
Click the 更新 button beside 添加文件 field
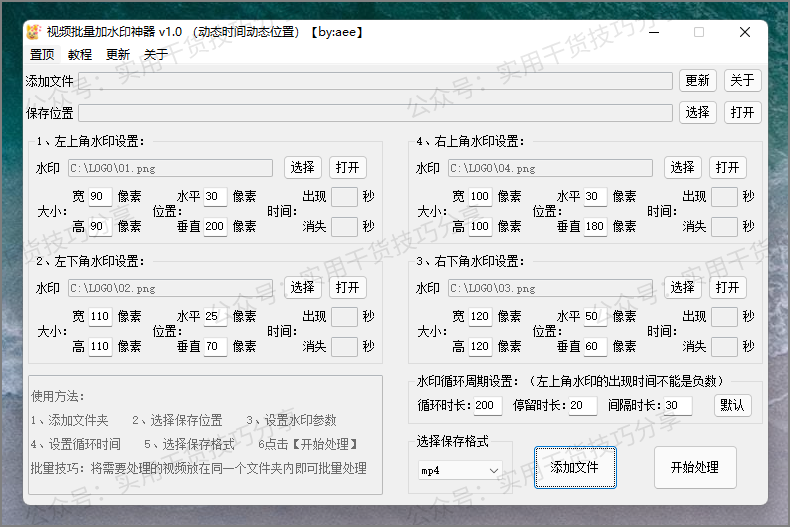pyautogui.click(x=697, y=81)
